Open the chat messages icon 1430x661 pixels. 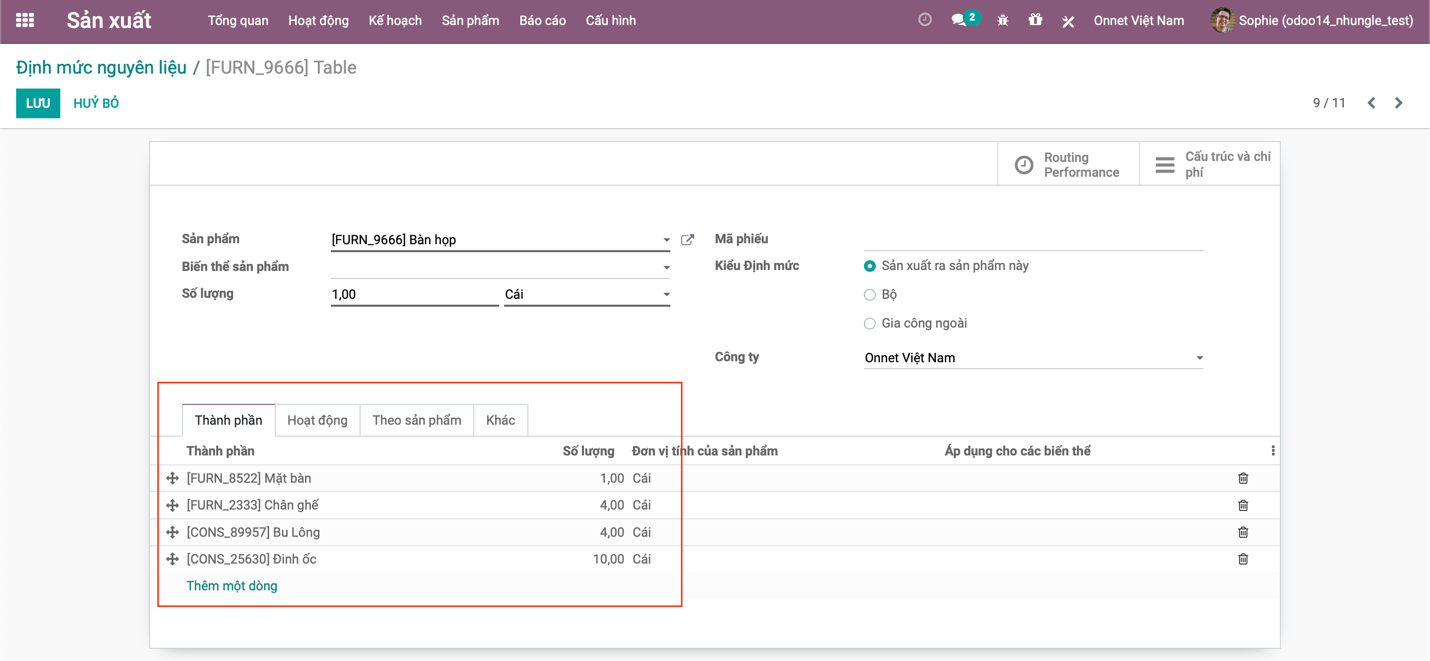point(959,20)
